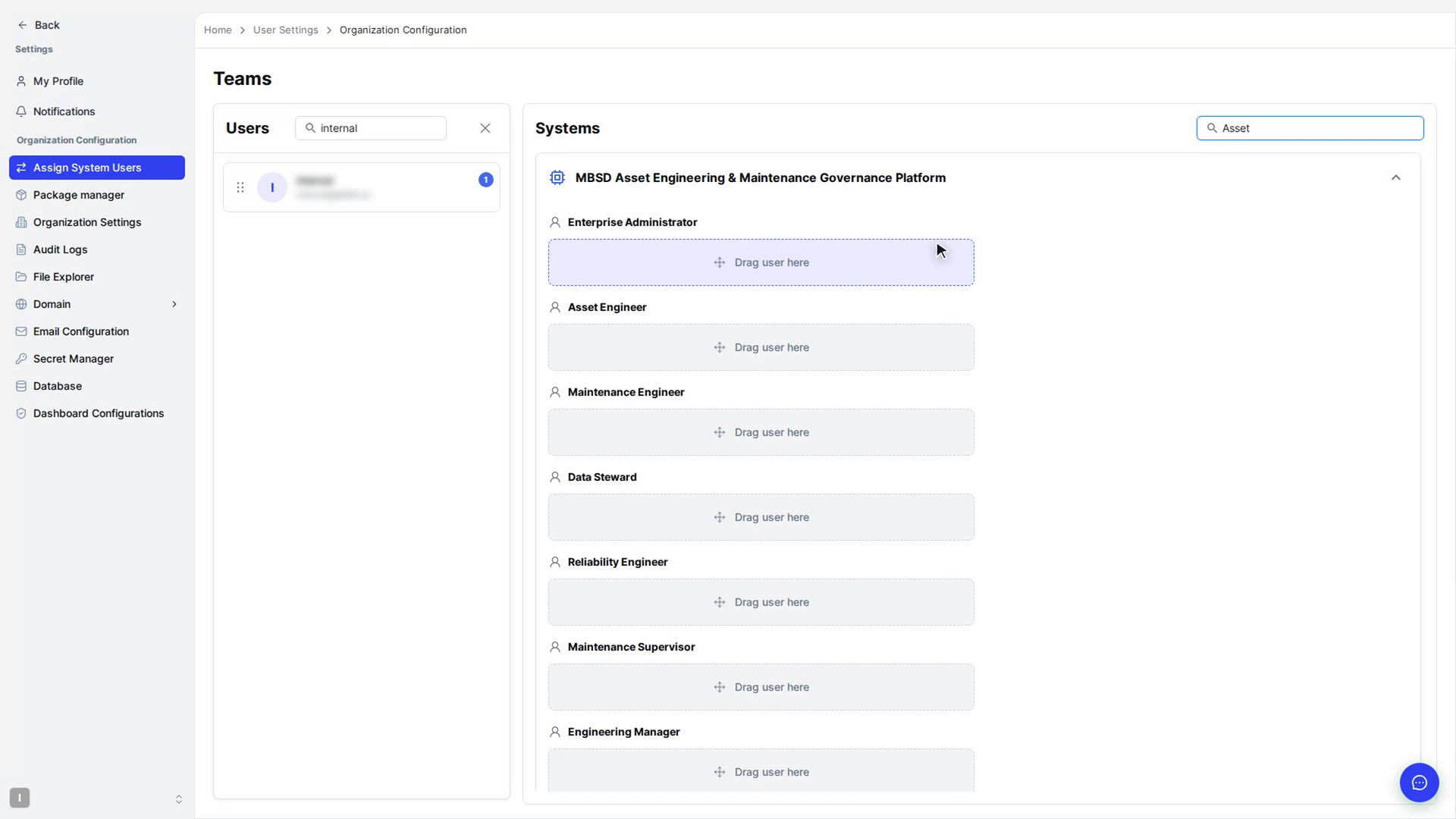1456x819 pixels.
Task: Click the internal user avatar
Action: 272,187
